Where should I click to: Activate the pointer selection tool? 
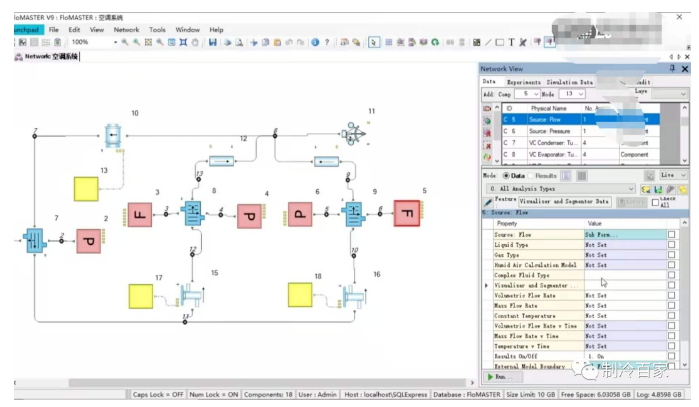coord(374,42)
